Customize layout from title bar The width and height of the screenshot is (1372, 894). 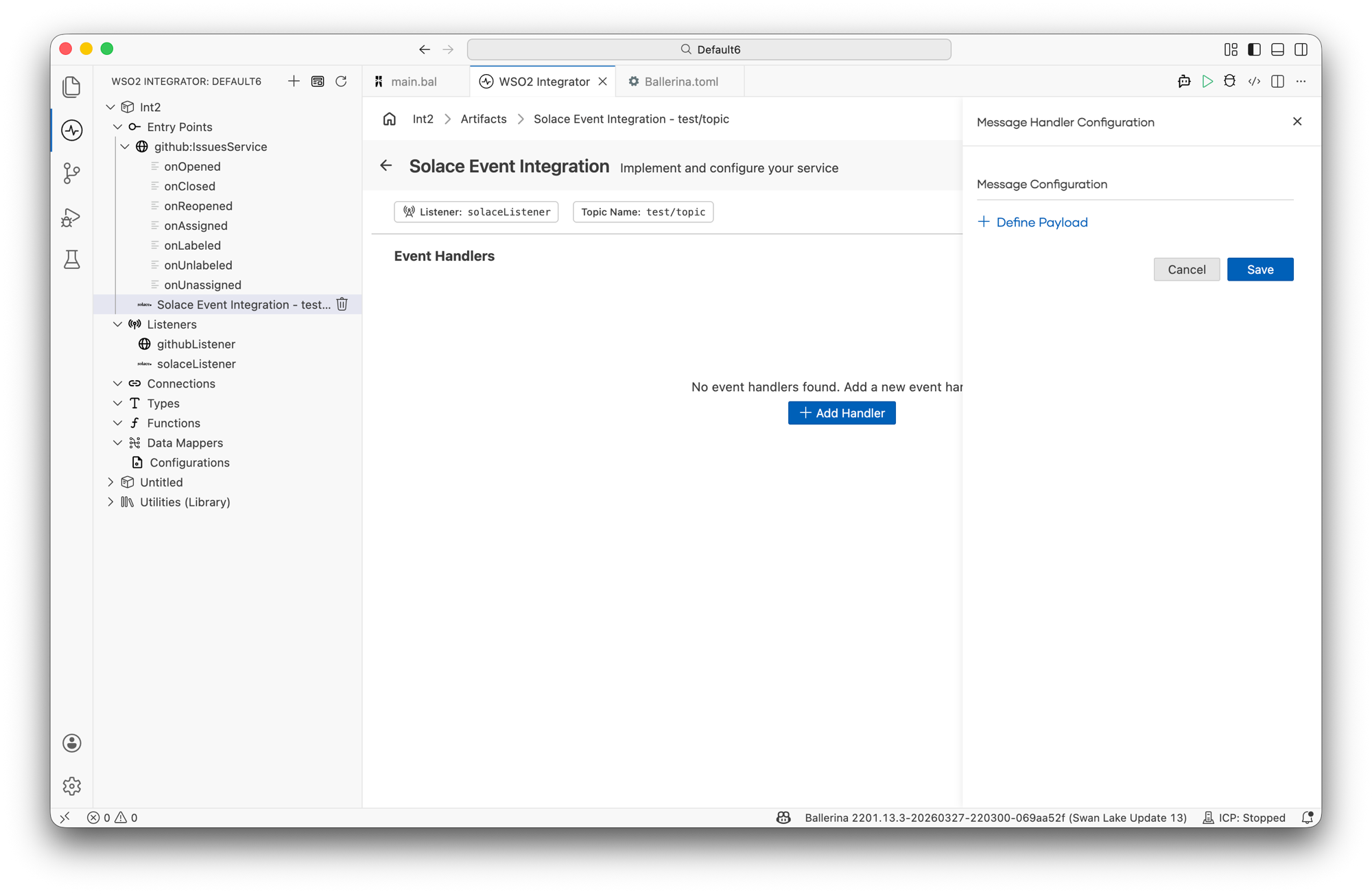(x=1231, y=49)
